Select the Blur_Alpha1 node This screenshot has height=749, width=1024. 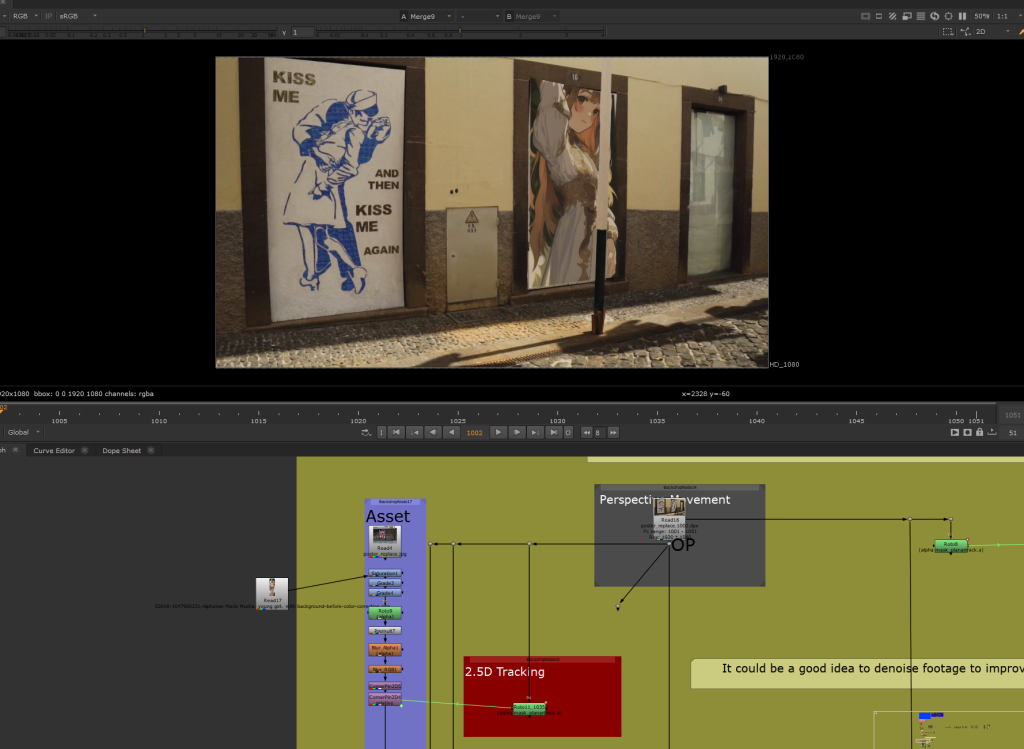pyautogui.click(x=385, y=650)
